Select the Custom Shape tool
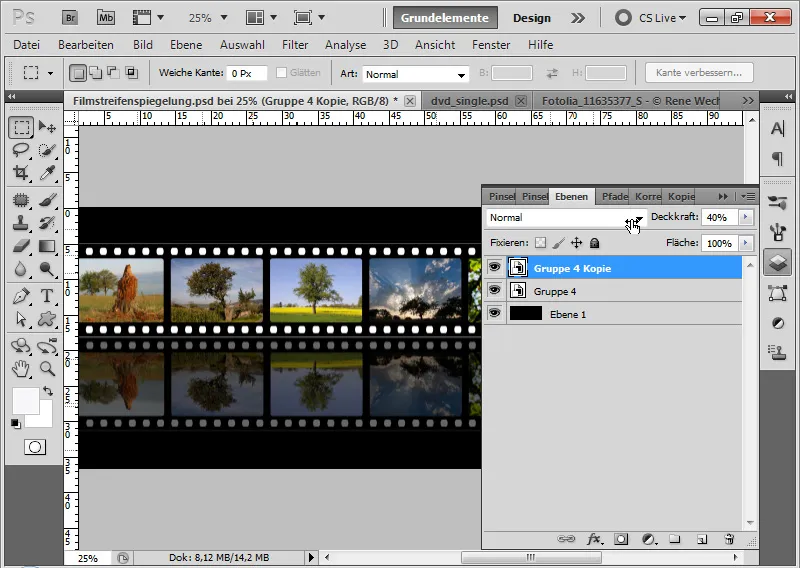 coord(47,319)
